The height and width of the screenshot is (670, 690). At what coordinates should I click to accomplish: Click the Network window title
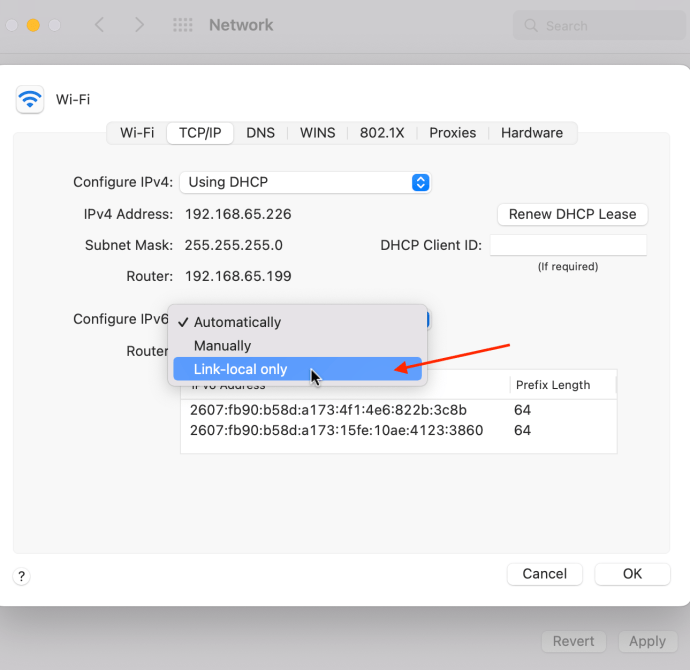[241, 25]
